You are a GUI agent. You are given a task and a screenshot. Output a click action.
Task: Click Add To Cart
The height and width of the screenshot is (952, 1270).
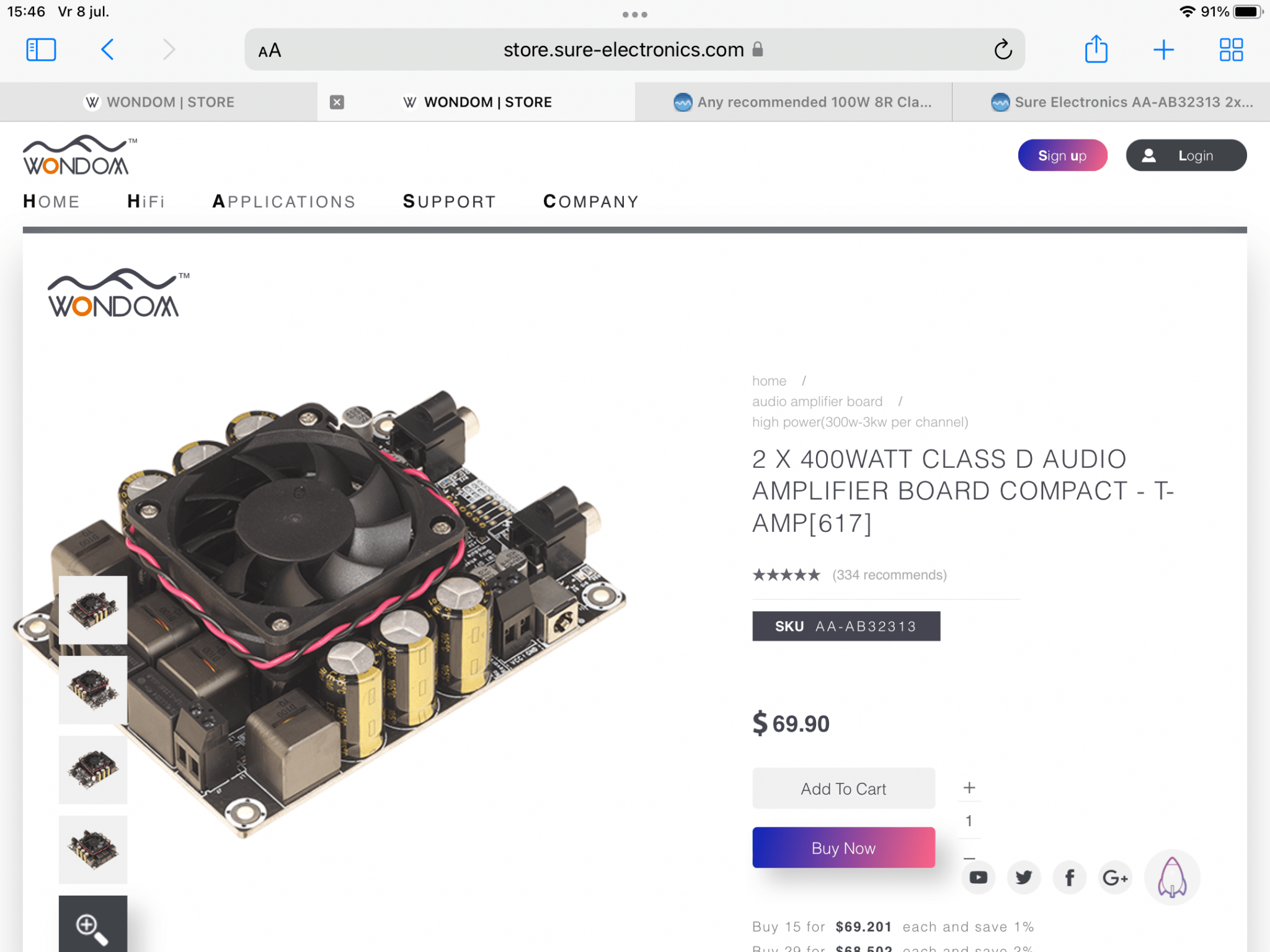[x=843, y=788]
